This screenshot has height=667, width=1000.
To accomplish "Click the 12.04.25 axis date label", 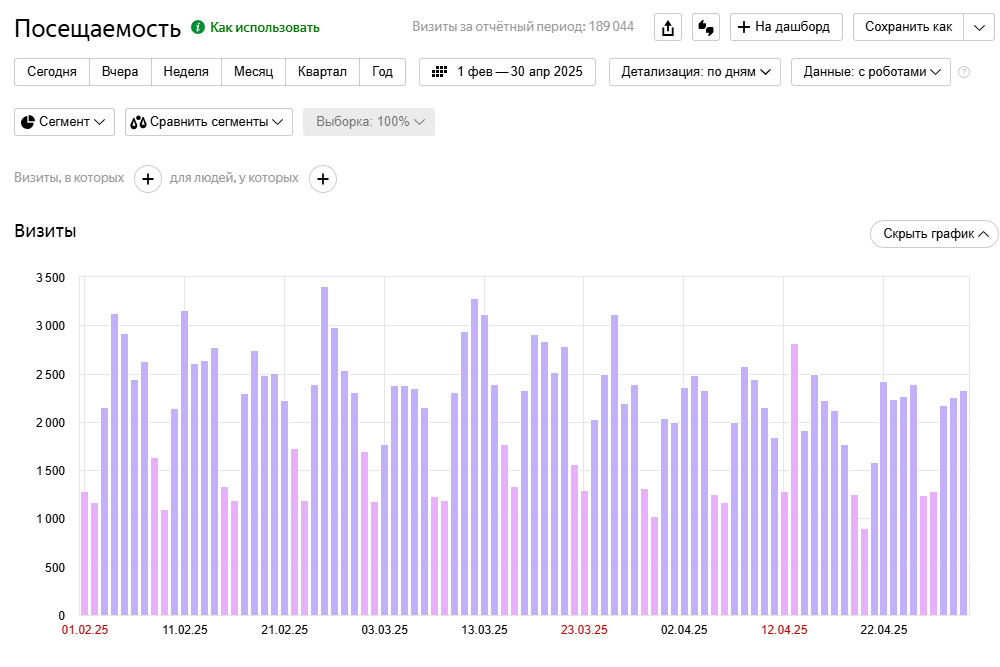I will [x=784, y=630].
